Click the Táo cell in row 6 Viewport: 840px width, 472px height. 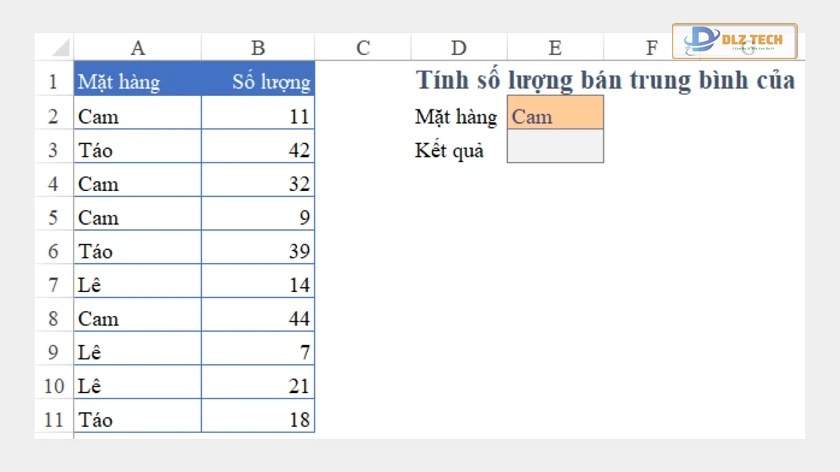(137, 251)
